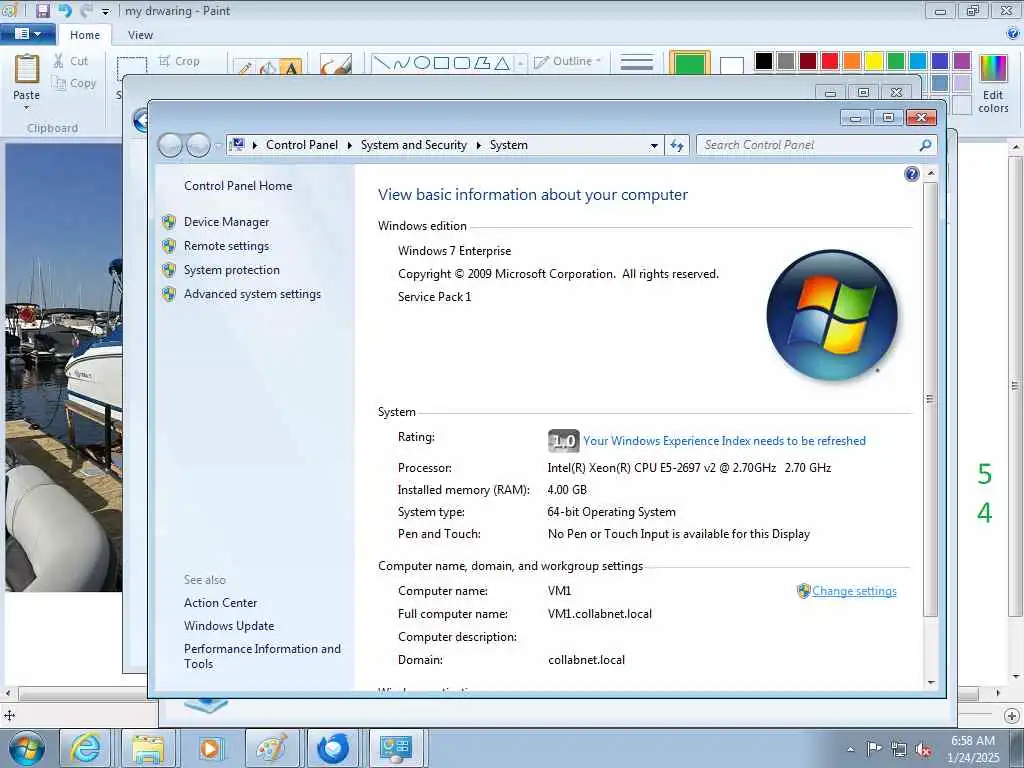Select the Rounded rectangle shape in Paint
The height and width of the screenshot is (768, 1024).
tap(462, 63)
